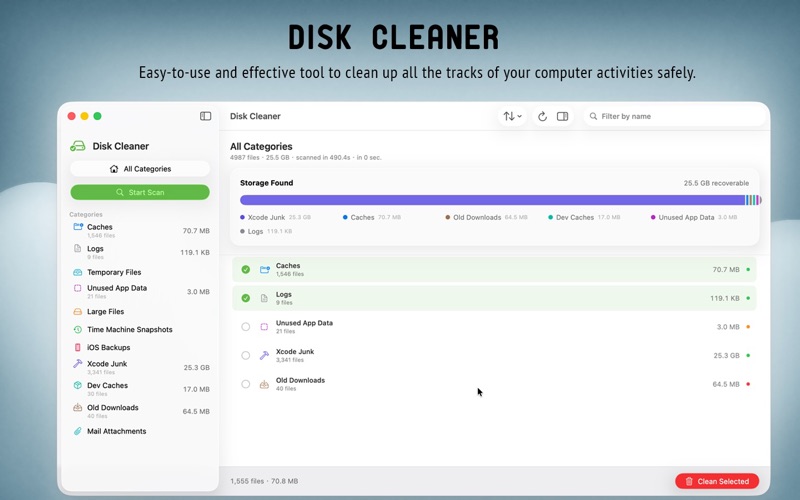
Task: Click the Caches folder icon in sidebar
Action: 78,227
